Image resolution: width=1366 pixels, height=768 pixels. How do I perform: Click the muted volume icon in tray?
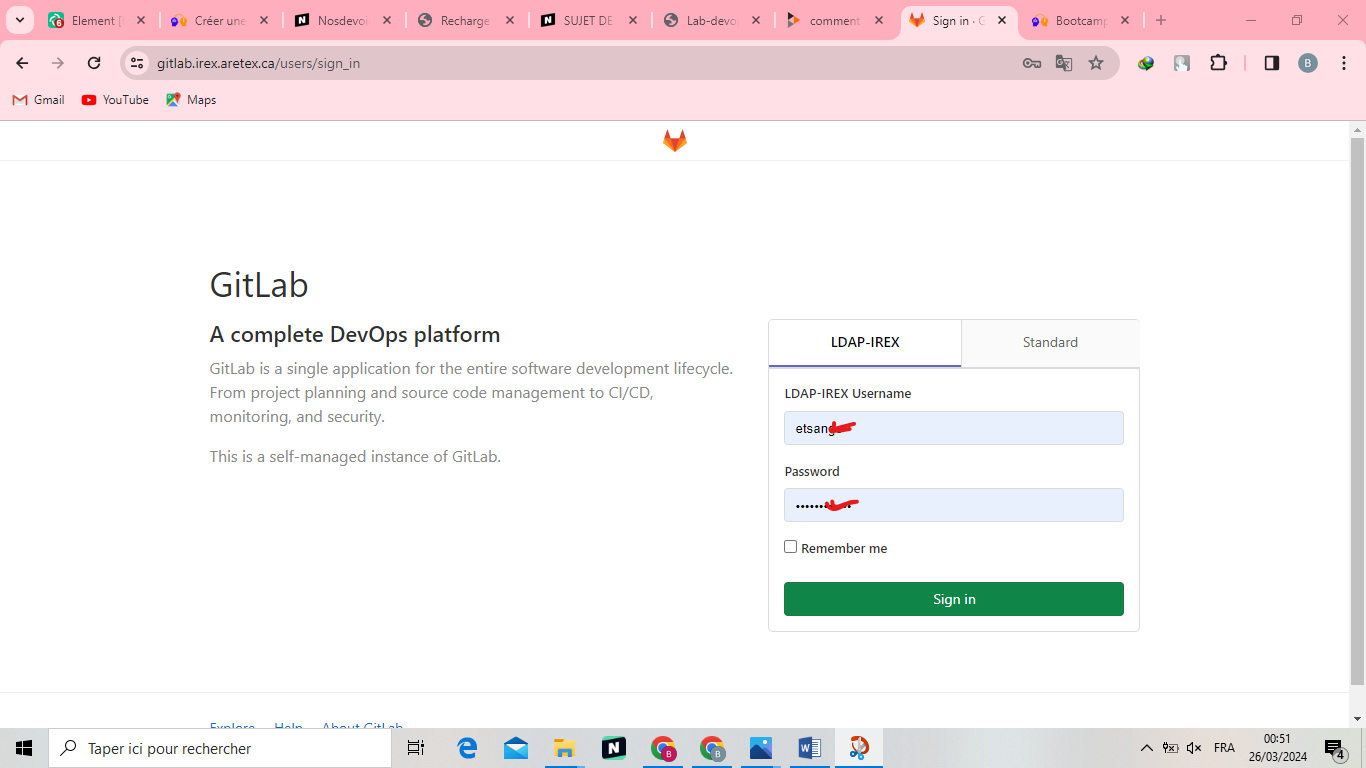1194,748
